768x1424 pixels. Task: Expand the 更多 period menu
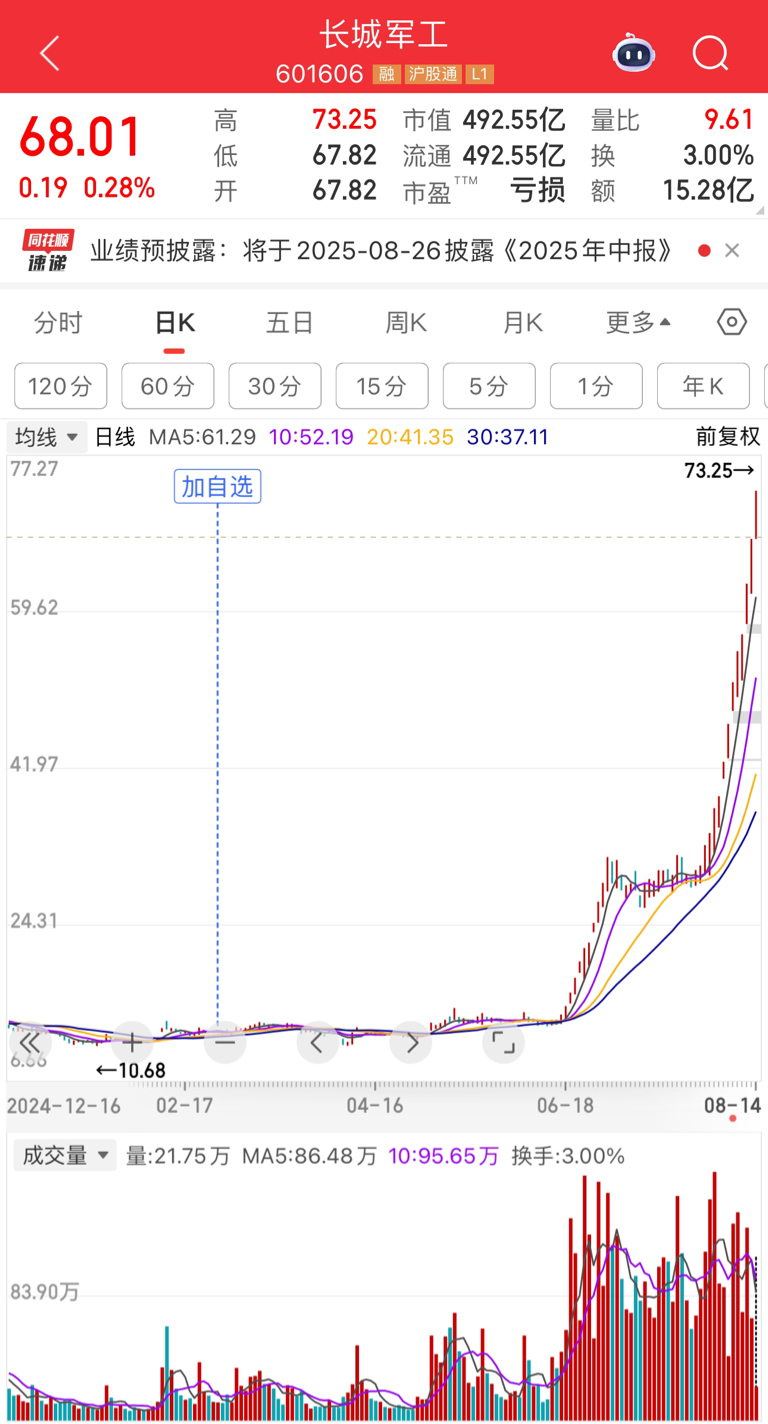click(638, 322)
